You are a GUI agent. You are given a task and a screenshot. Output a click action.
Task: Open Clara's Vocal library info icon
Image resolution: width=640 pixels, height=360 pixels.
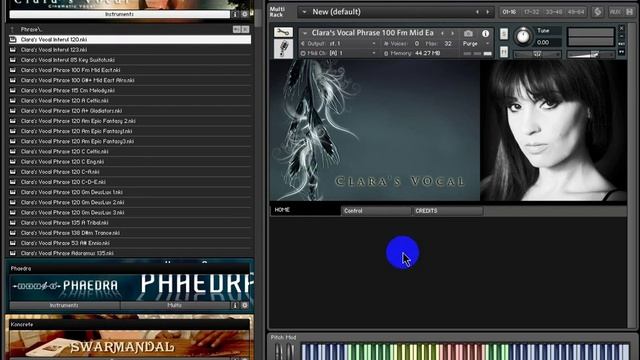point(235,14)
